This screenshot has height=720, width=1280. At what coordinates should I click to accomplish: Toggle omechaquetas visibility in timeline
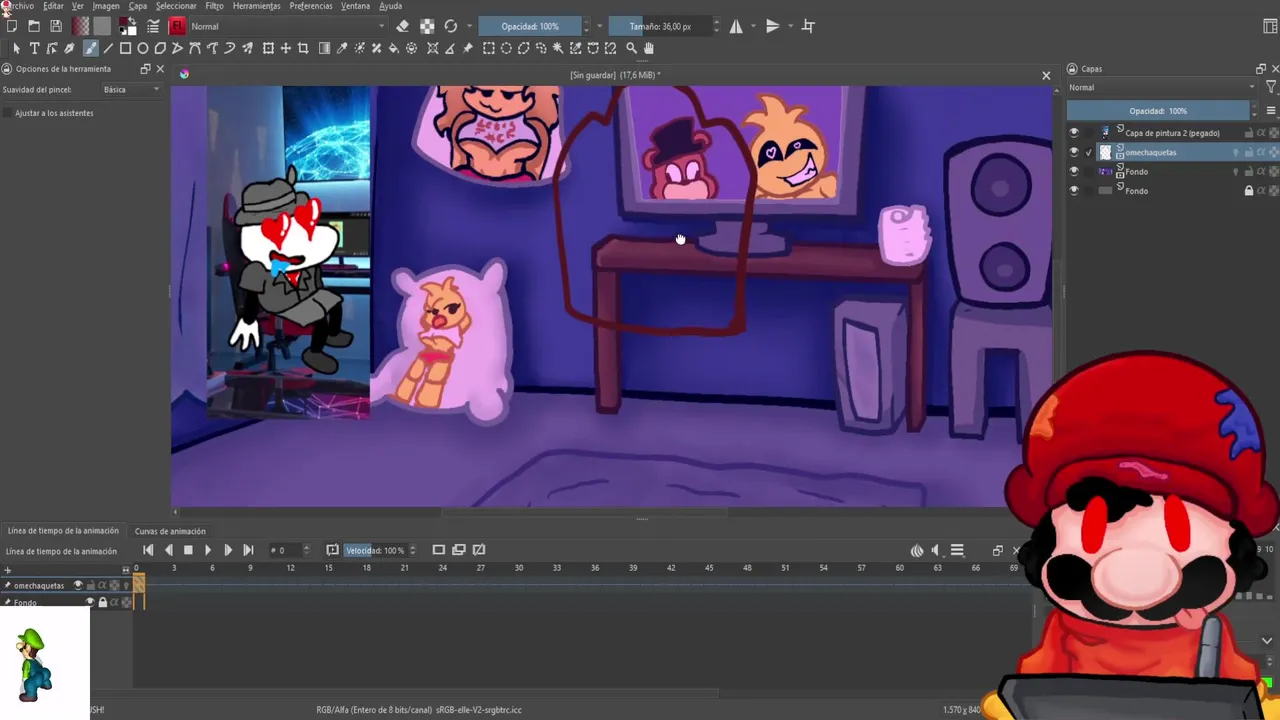coord(78,585)
